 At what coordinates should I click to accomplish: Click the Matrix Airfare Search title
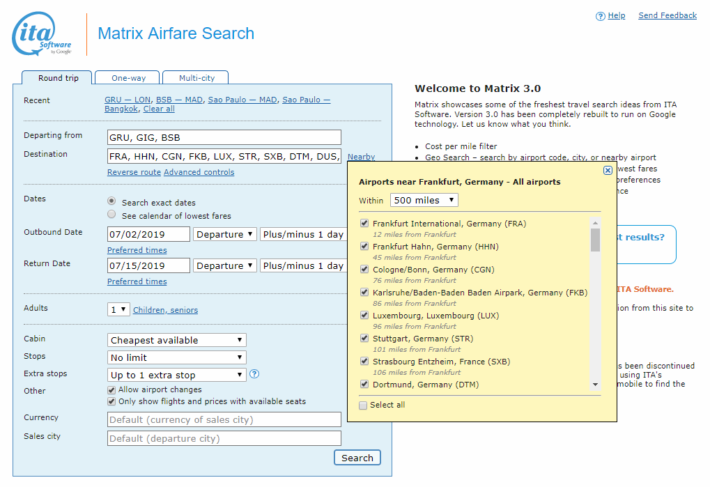tap(176, 33)
